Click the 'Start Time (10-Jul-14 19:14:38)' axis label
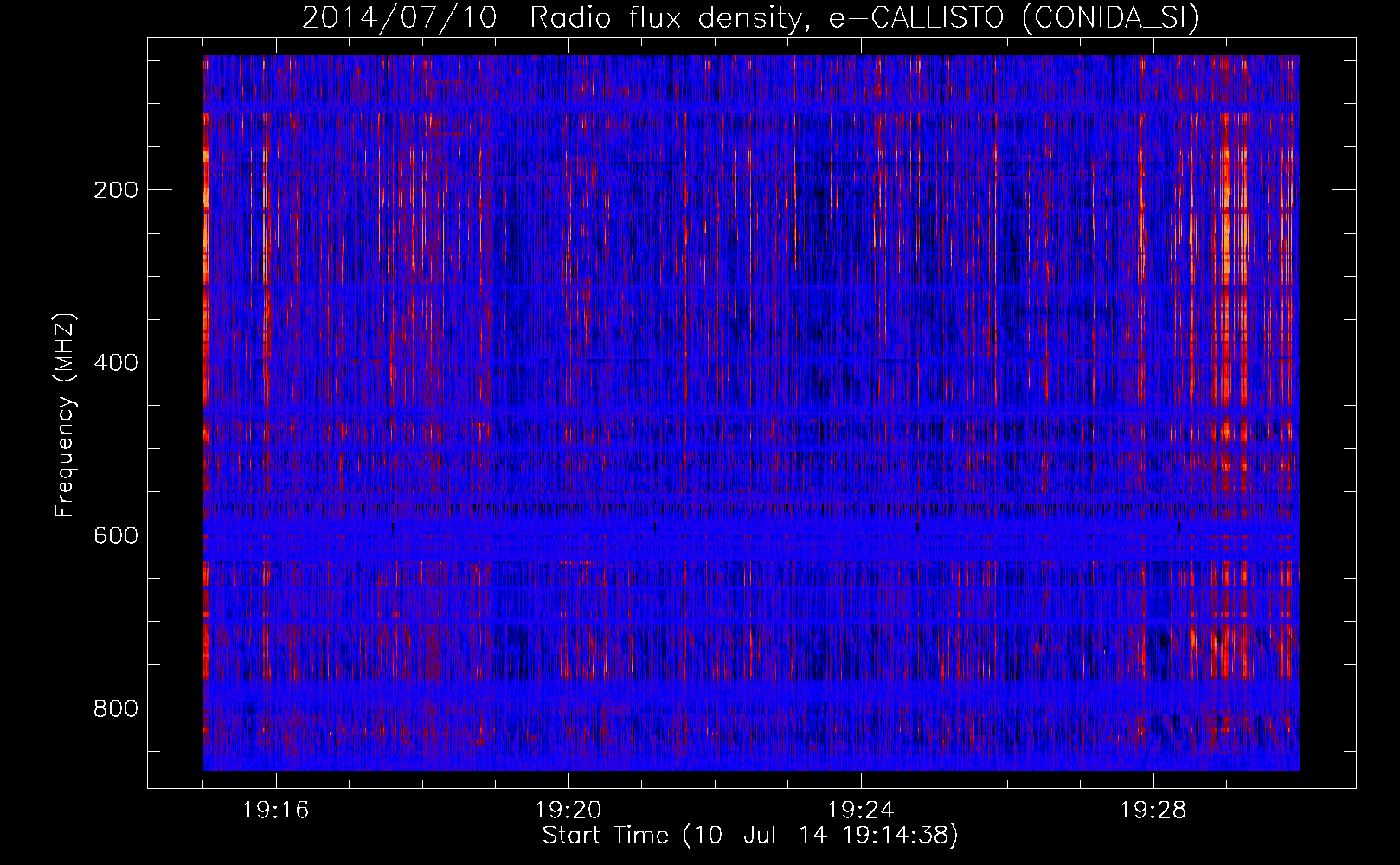Screen dimensions: 1400x865 [x=750, y=836]
